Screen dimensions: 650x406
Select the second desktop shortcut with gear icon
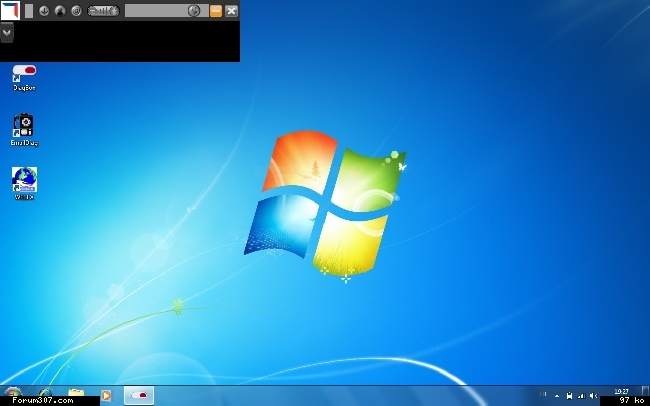tap(24, 129)
